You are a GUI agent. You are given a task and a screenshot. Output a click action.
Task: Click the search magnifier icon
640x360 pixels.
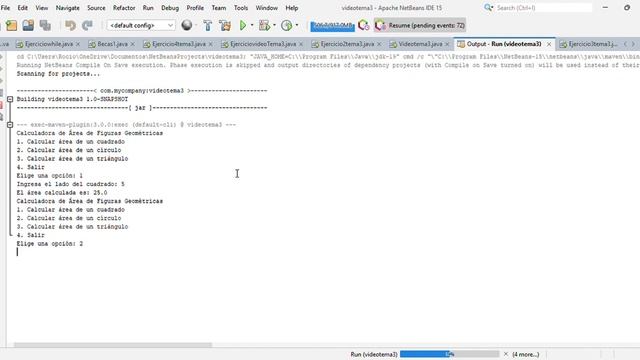pyautogui.click(x=488, y=7)
